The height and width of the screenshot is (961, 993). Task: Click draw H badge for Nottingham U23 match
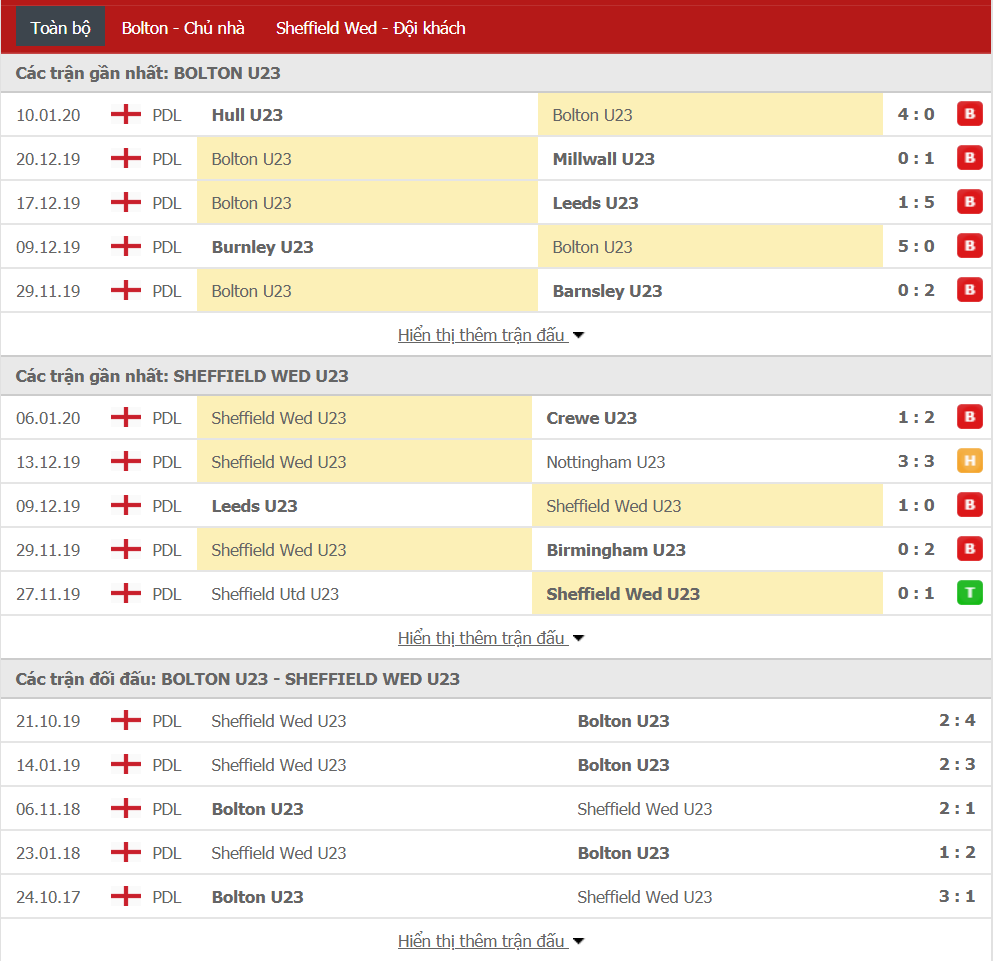[x=970, y=461]
